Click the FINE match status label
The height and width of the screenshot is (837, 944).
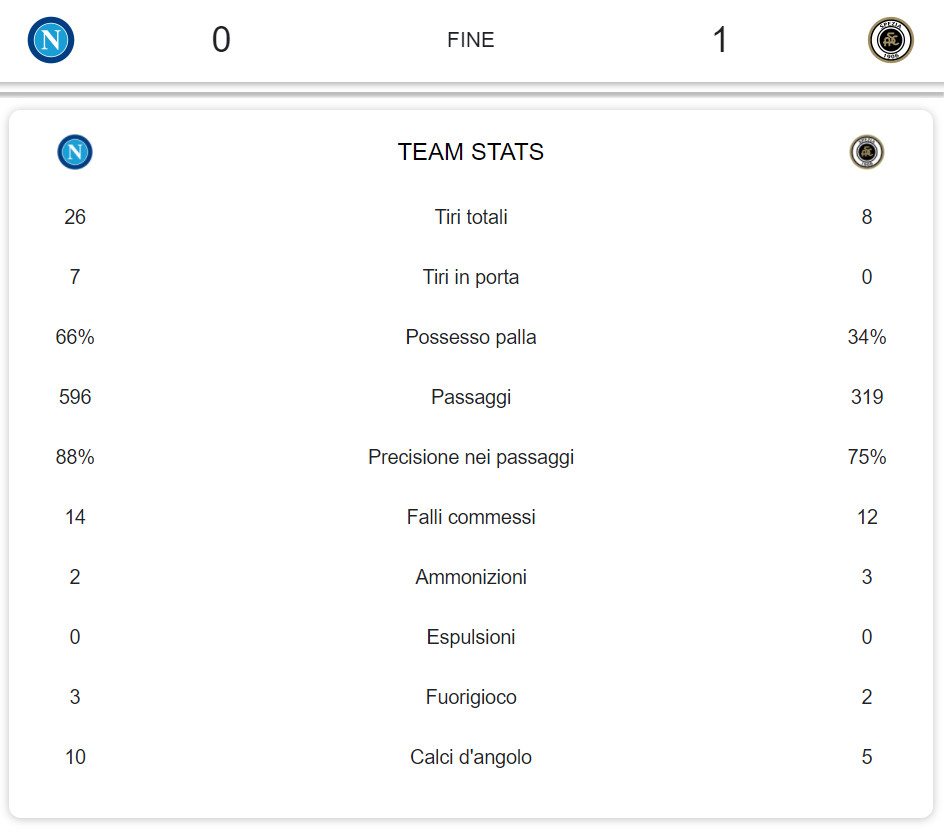(471, 40)
